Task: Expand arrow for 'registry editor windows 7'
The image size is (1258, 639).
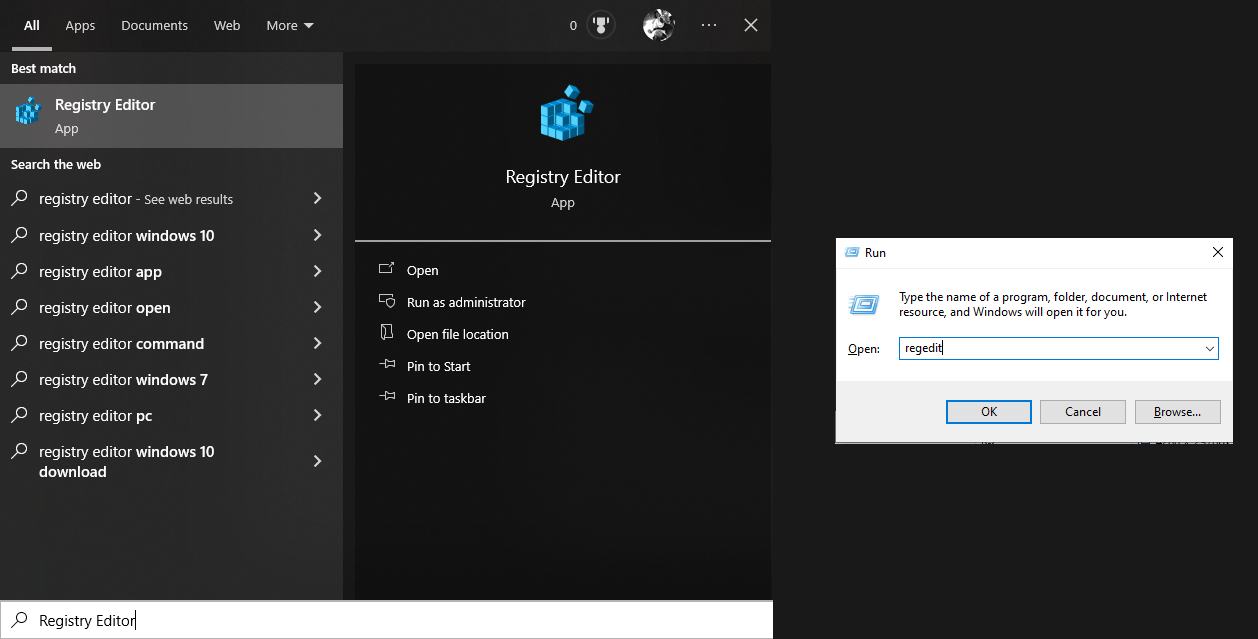Action: [x=317, y=379]
